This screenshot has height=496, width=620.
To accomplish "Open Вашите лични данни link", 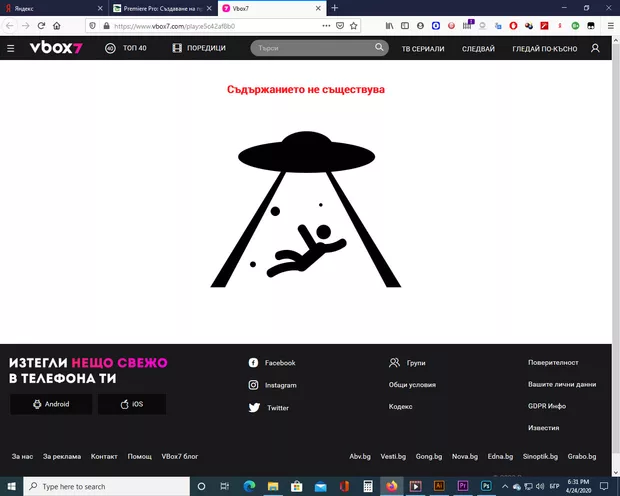I will click(562, 384).
